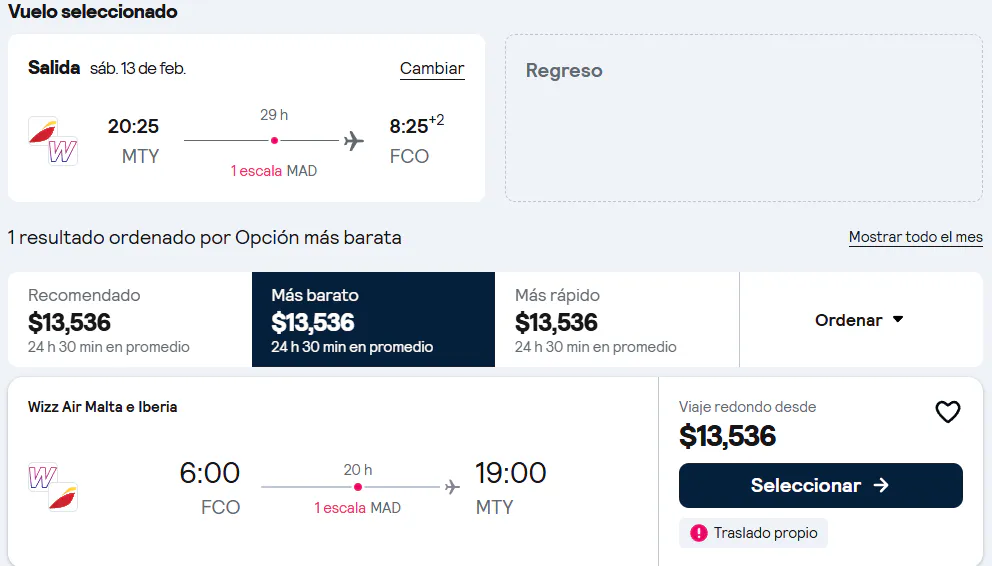Viewport: 992px width, 566px height.
Task: Switch to the Más rápido tab
Action: pyautogui.click(x=617, y=320)
